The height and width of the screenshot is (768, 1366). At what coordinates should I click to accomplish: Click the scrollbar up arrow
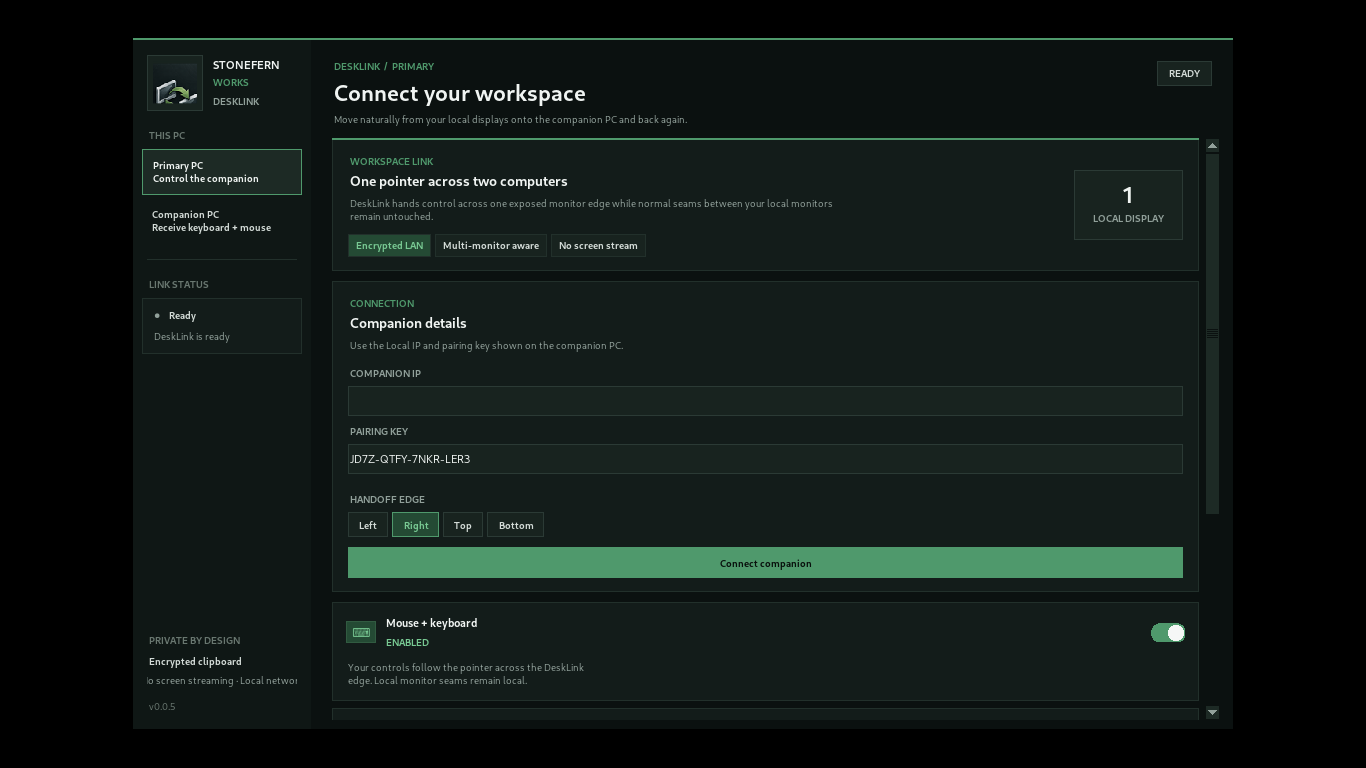coord(1212,146)
